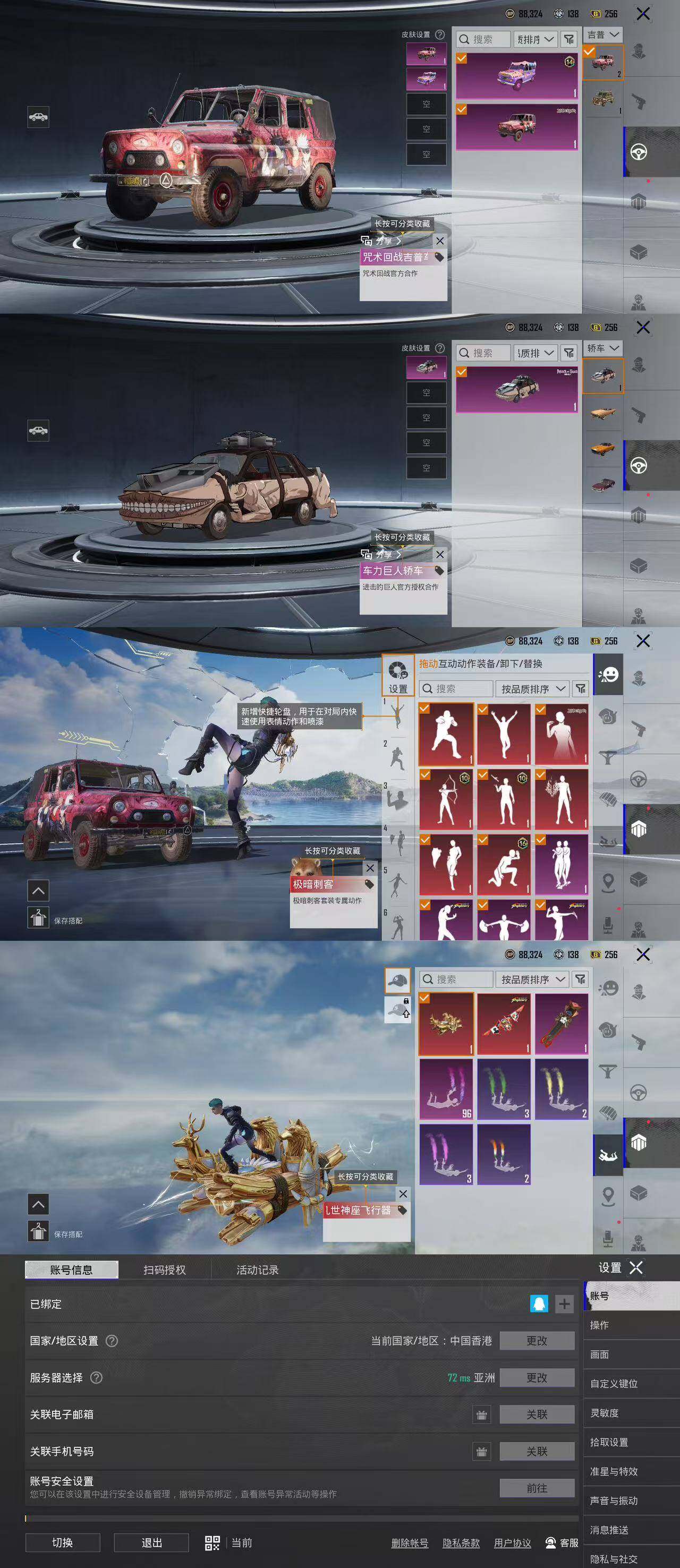Untick checkbox on the weightlifting emote tile

(483, 905)
